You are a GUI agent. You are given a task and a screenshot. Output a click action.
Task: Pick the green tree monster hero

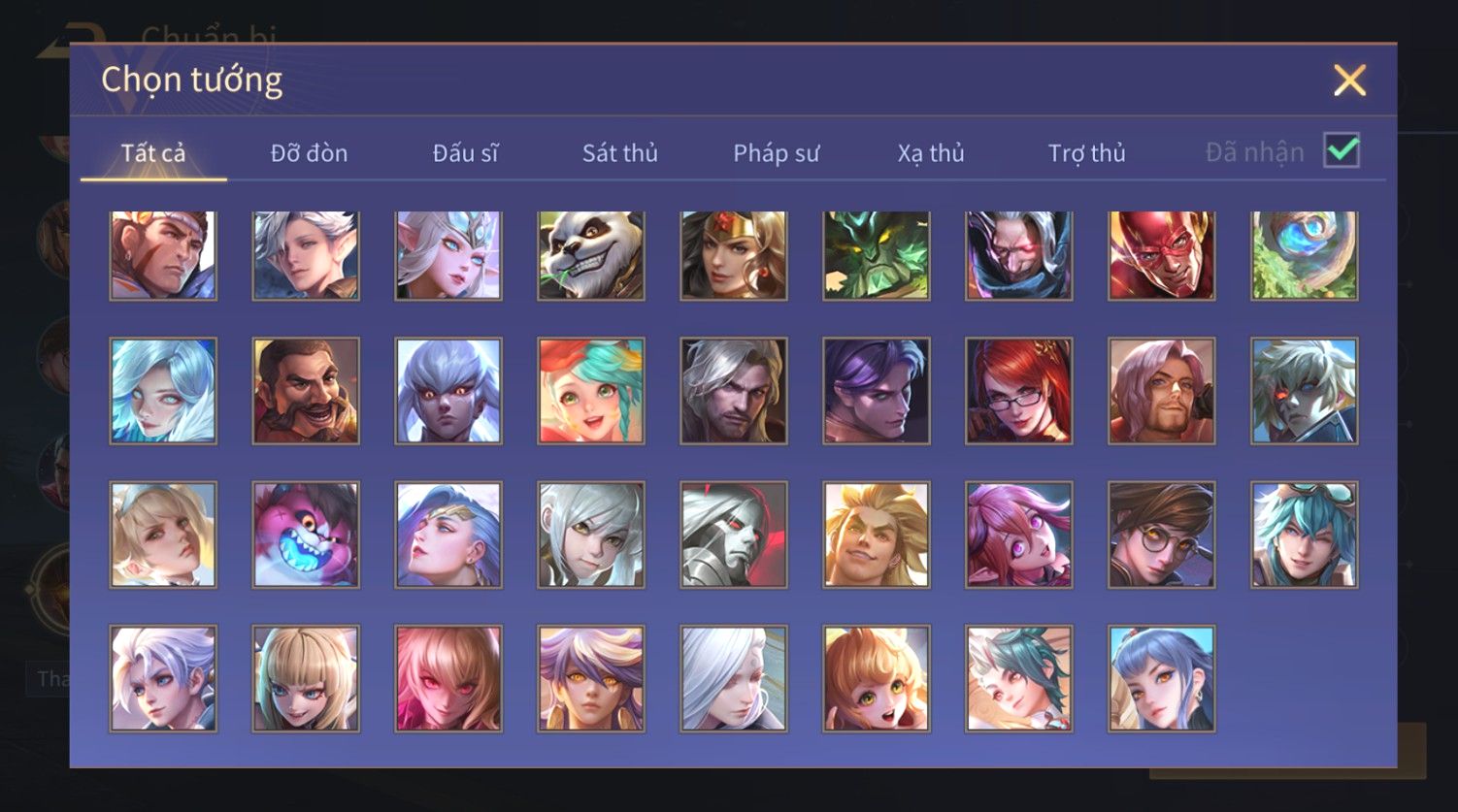(877, 255)
